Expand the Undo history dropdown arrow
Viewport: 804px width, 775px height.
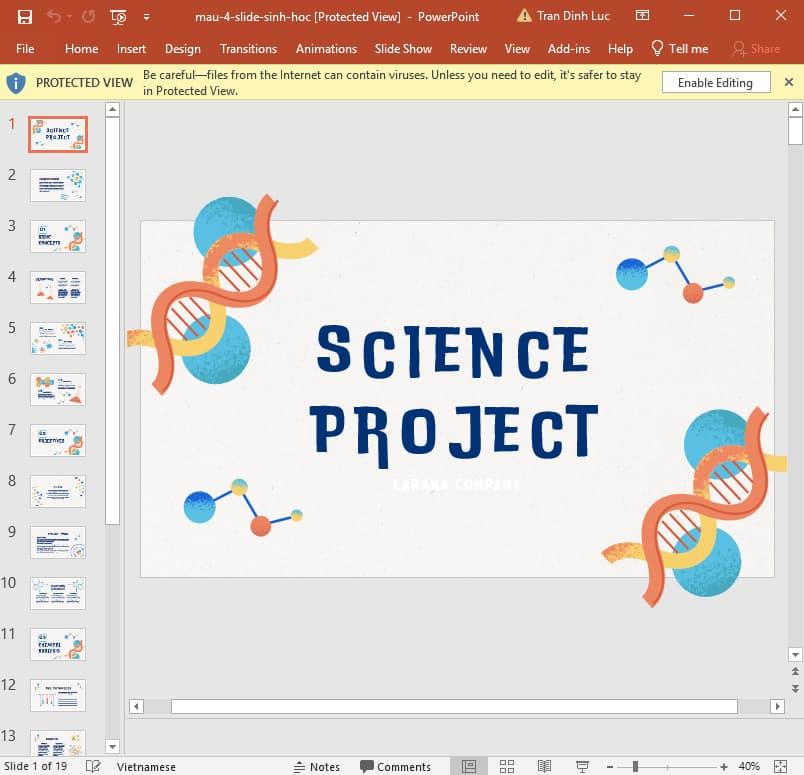tap(70, 18)
